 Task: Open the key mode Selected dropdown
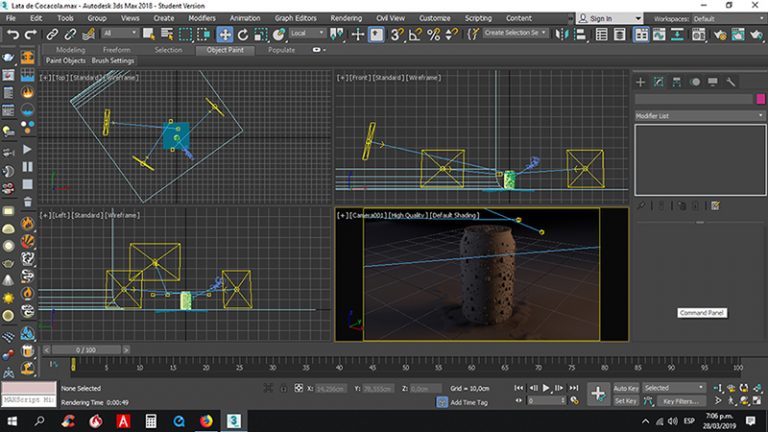(x=674, y=388)
